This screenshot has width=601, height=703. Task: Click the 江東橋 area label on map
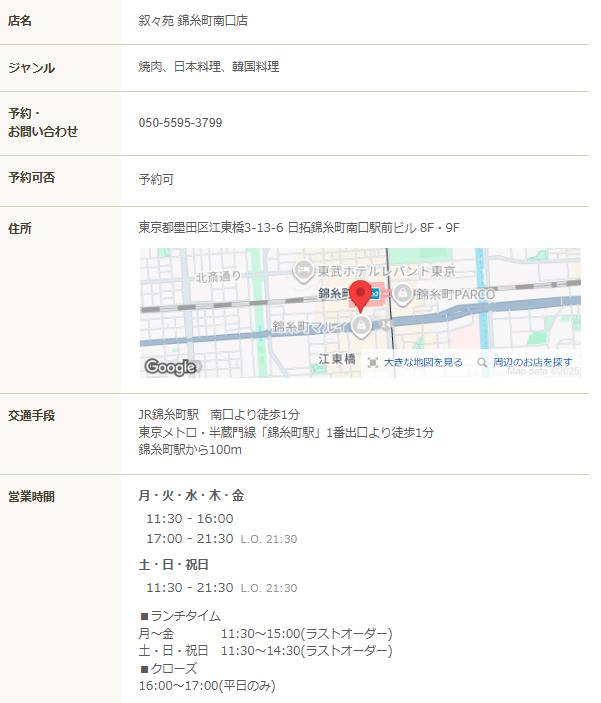pos(337,359)
